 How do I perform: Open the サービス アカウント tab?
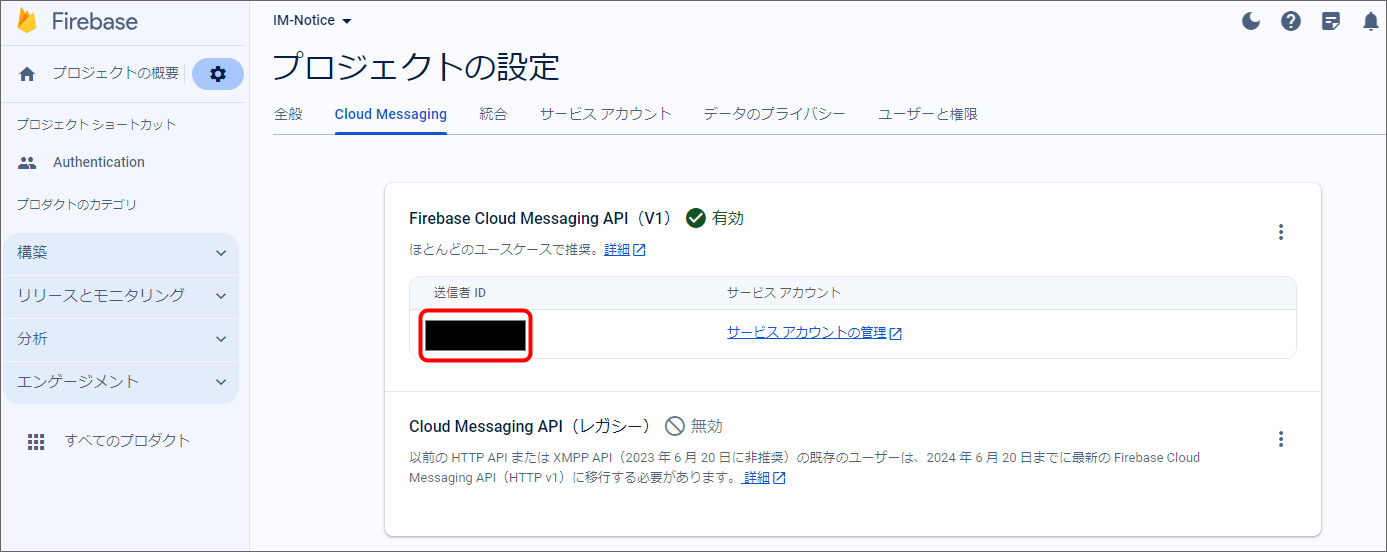[606, 114]
